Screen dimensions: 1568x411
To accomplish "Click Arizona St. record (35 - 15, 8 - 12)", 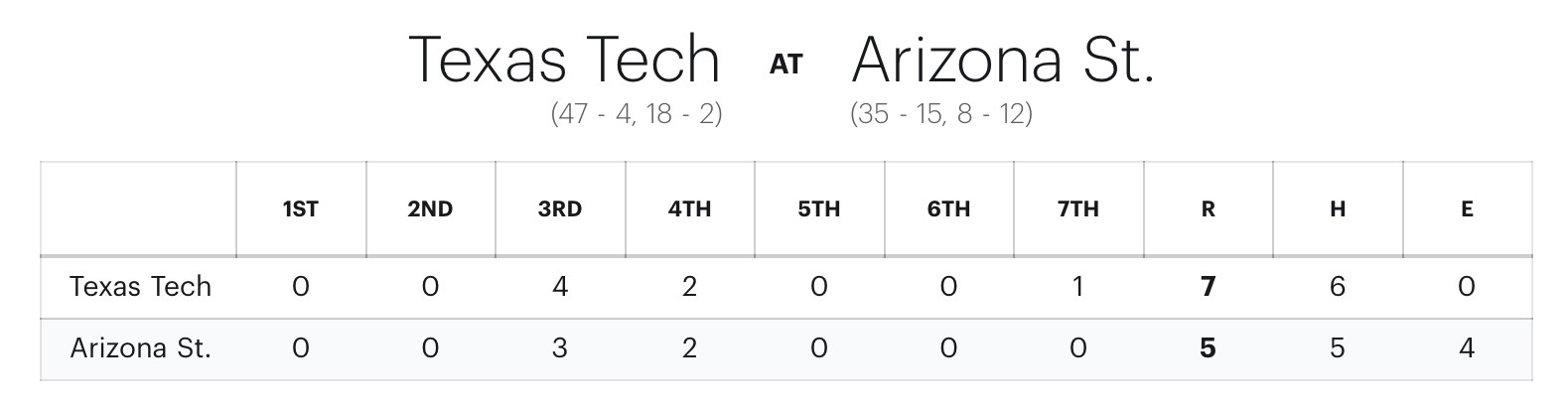I will click(x=940, y=114).
